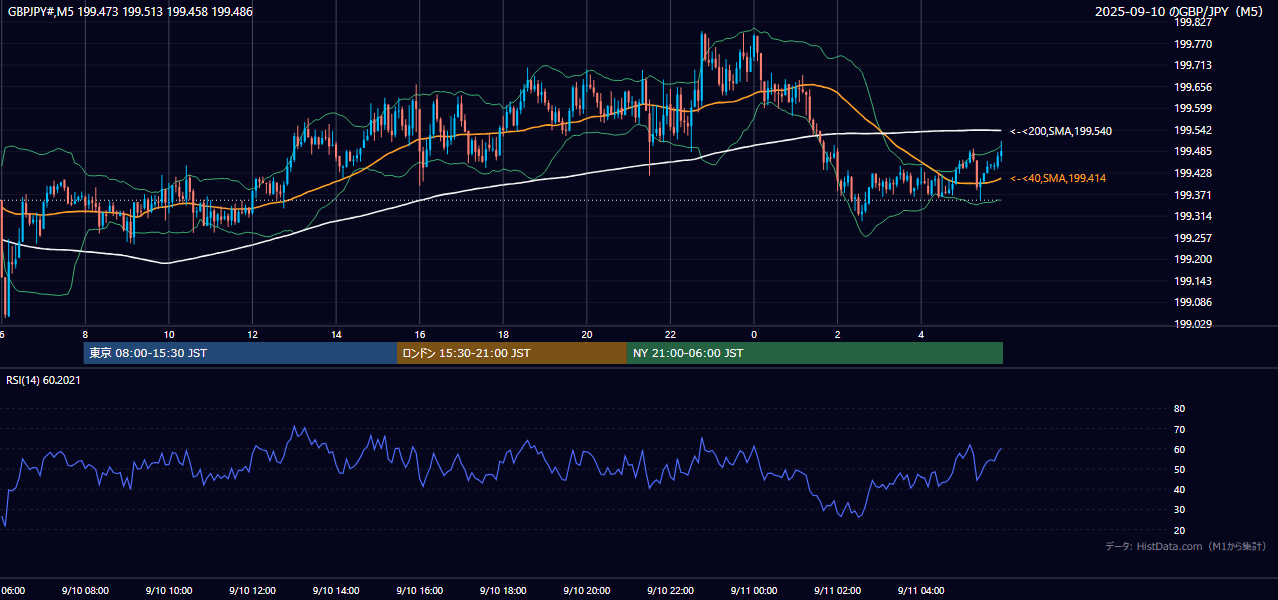Click the 9/10 10:00 date axis label

click(x=169, y=591)
